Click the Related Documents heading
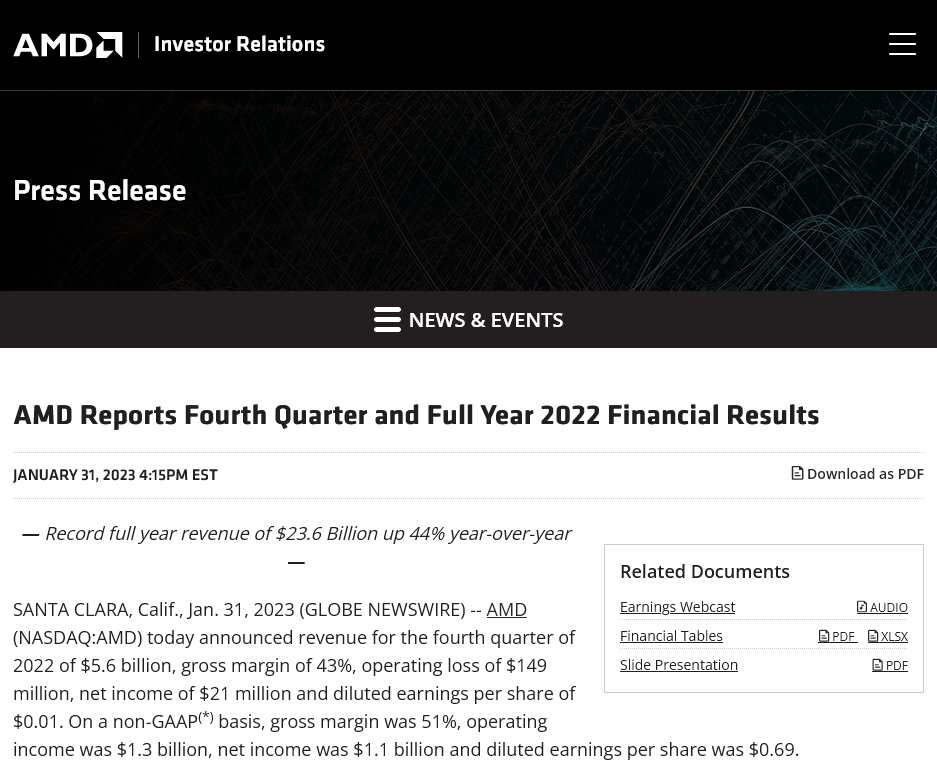Screen dimensions: 937x782 [705, 571]
